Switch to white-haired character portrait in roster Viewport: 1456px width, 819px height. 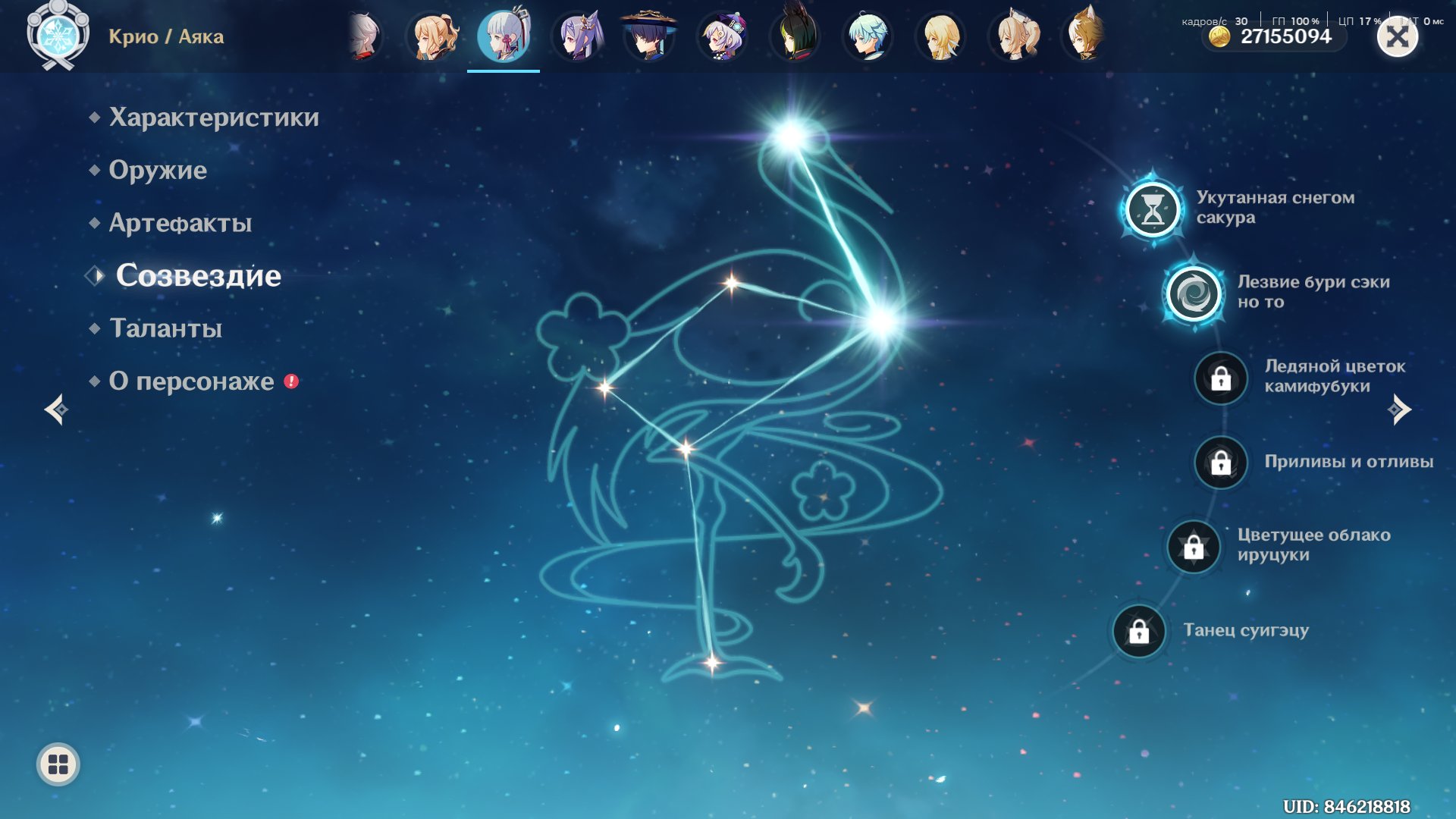(363, 36)
